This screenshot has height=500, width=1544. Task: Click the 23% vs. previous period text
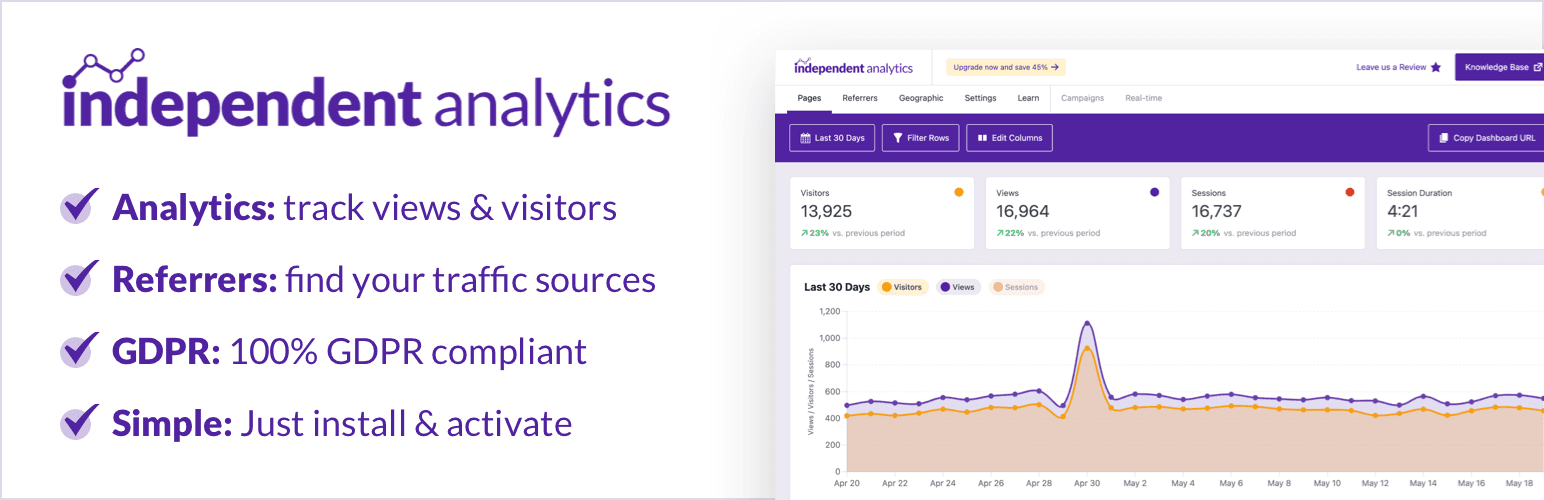(x=853, y=233)
